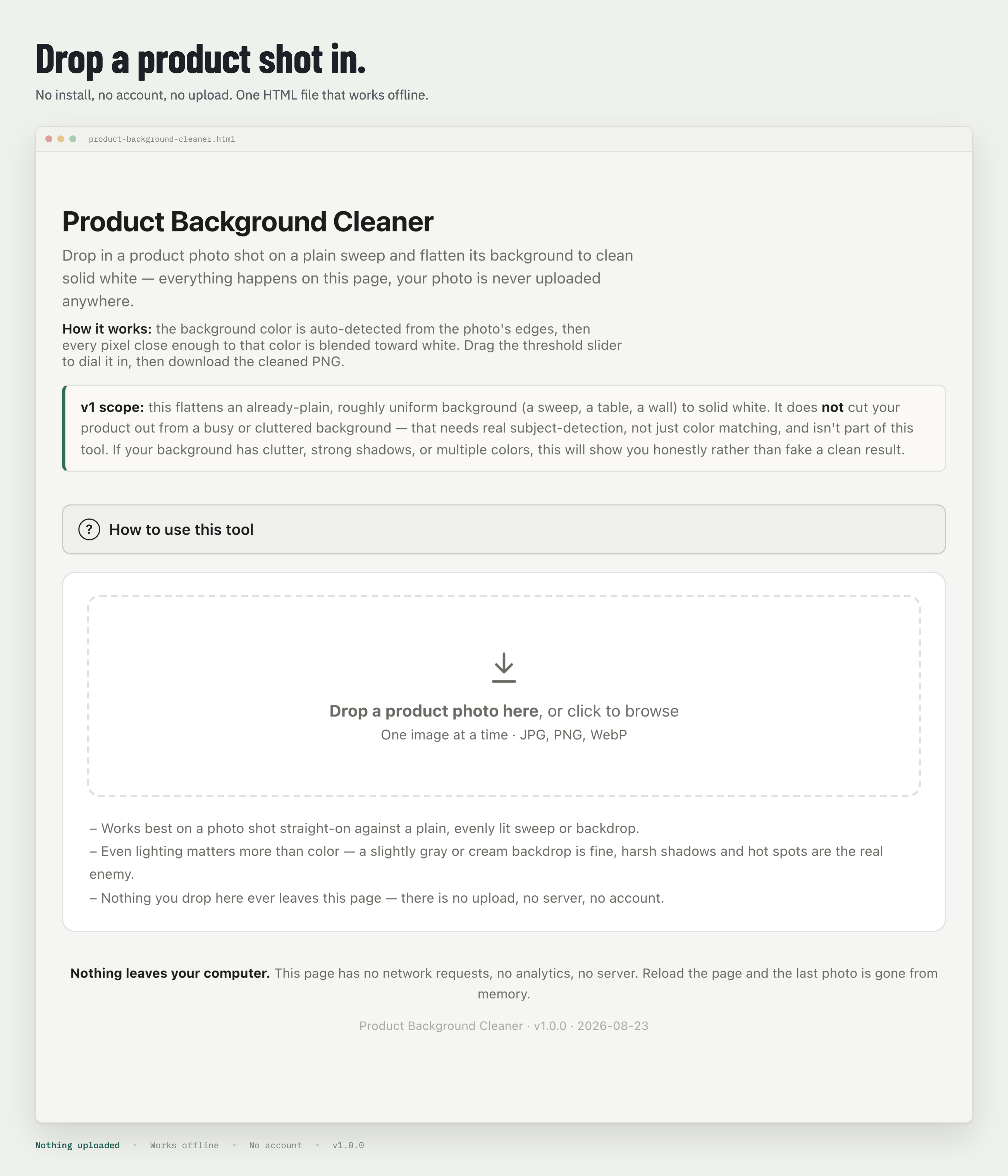Viewport: 1008px width, 1176px height.
Task: Expand the How to use this tool section
Action: pyautogui.click(x=503, y=529)
